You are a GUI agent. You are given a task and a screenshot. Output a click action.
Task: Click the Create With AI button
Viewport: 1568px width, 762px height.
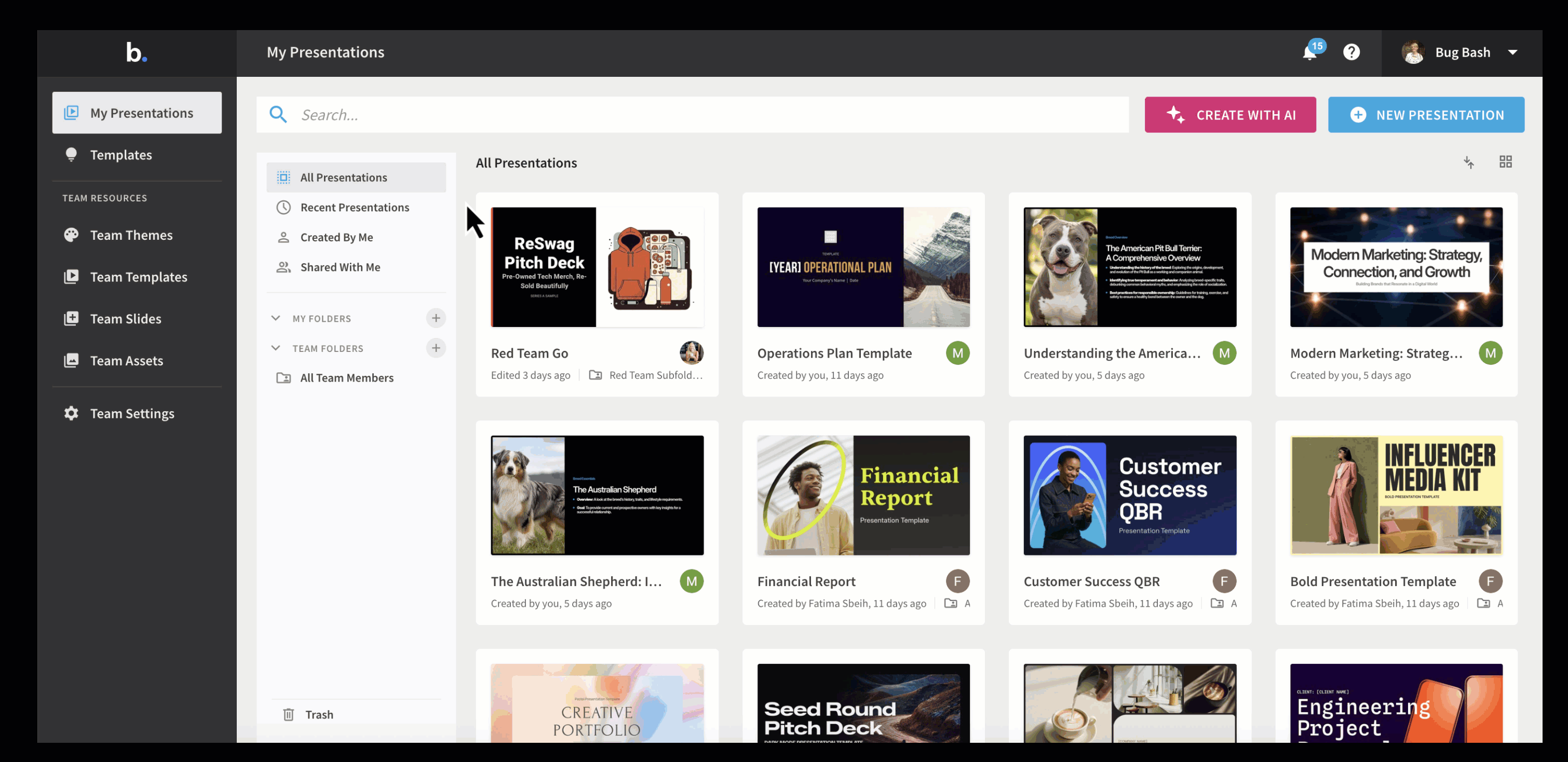[x=1230, y=114]
